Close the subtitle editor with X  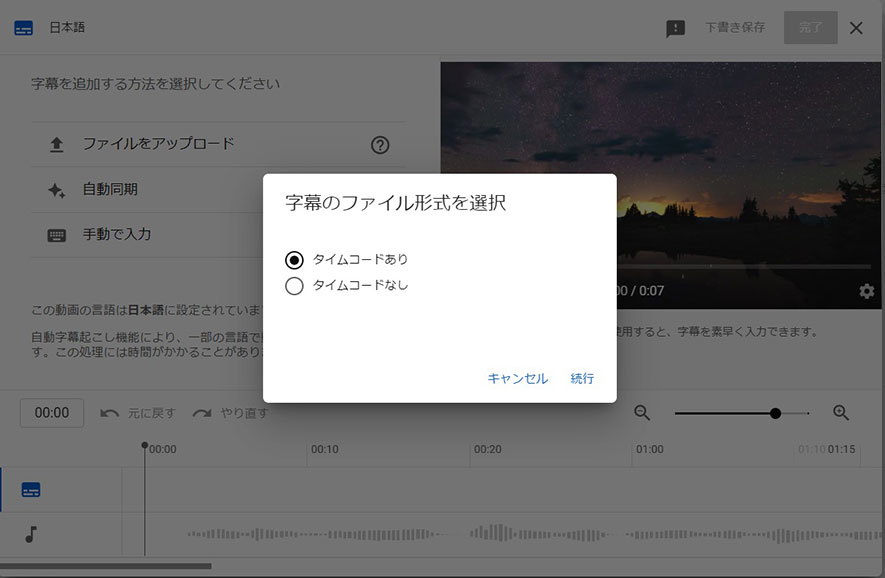click(x=856, y=28)
